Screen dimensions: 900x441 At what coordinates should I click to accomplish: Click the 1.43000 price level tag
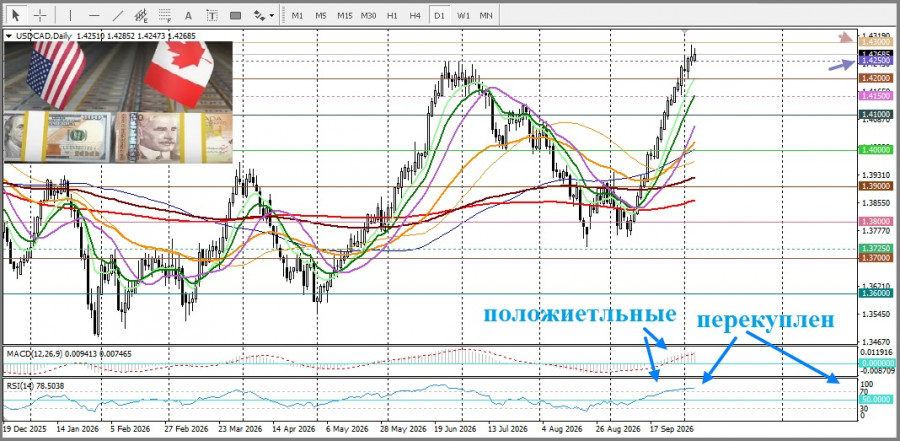pyautogui.click(x=876, y=42)
